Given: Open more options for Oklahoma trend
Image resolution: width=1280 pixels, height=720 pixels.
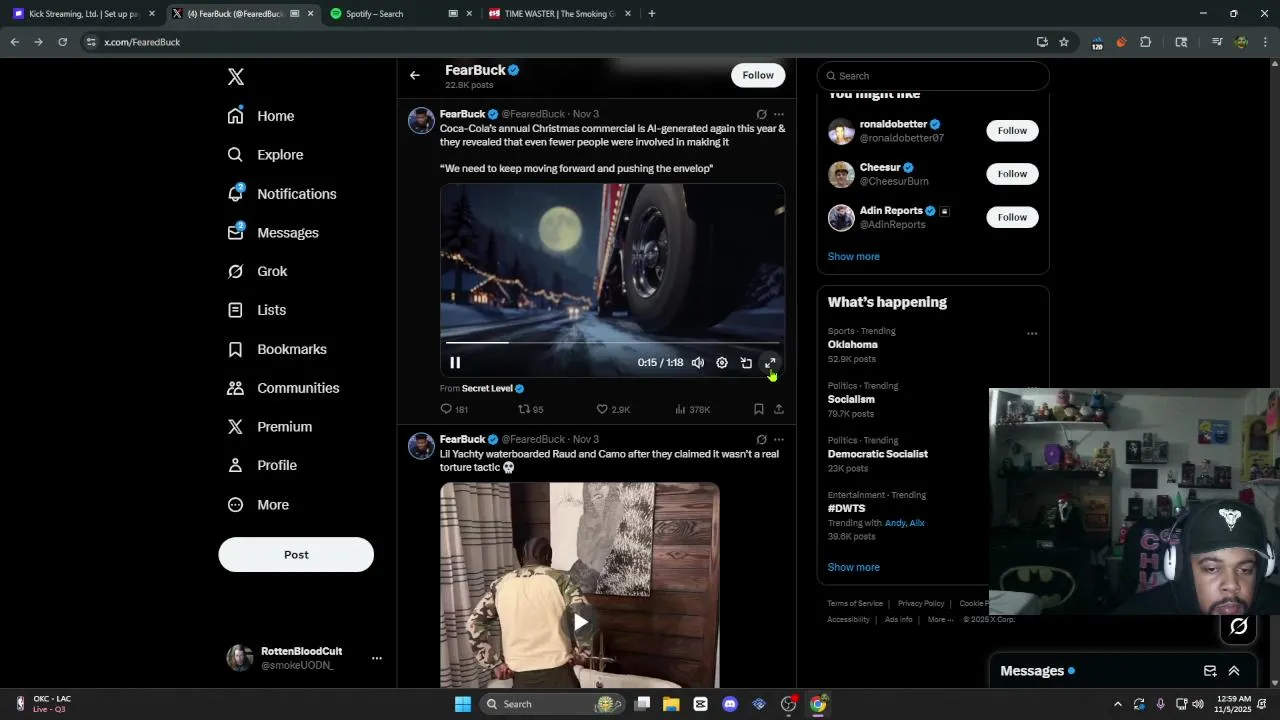Looking at the screenshot, I should pos(1032,334).
